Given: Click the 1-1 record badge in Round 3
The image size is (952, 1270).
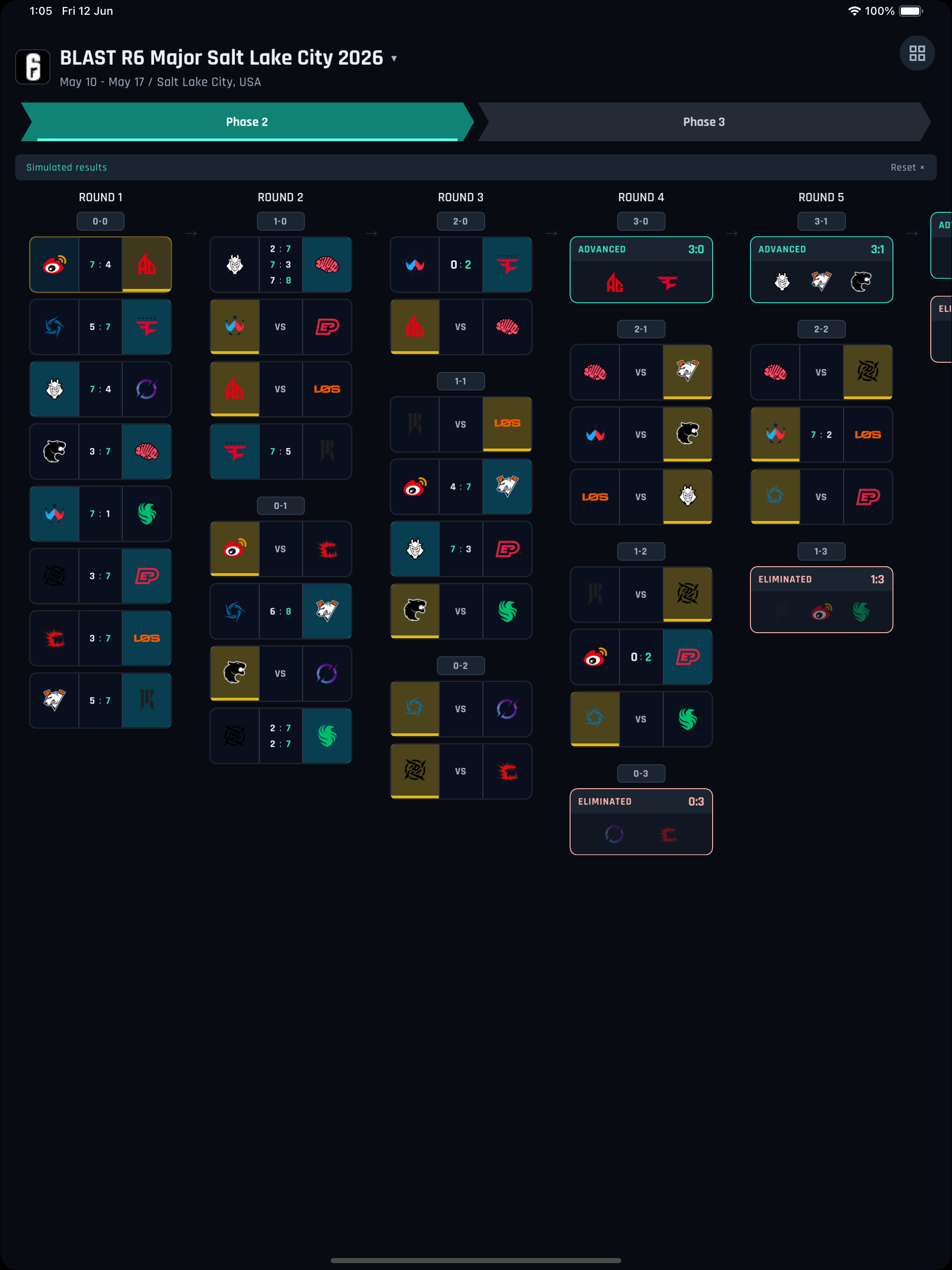Looking at the screenshot, I should (461, 381).
